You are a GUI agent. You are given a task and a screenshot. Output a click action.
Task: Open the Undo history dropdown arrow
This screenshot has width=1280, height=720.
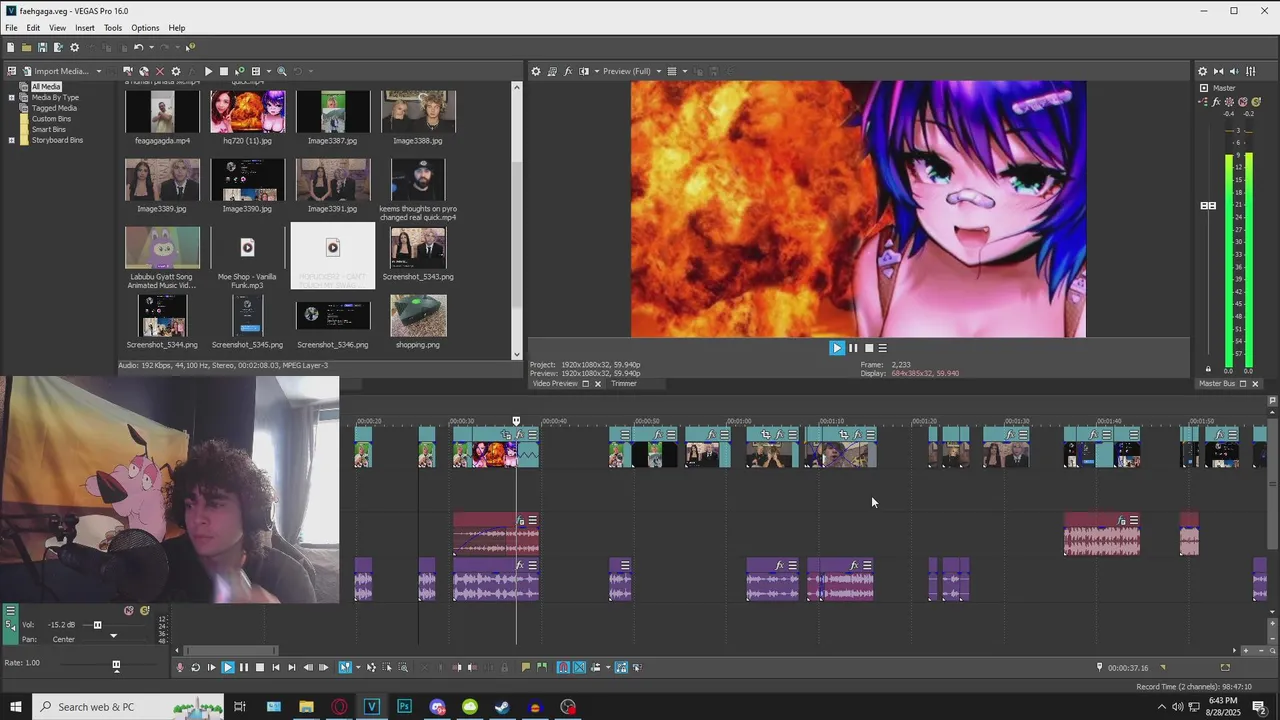pos(151,47)
